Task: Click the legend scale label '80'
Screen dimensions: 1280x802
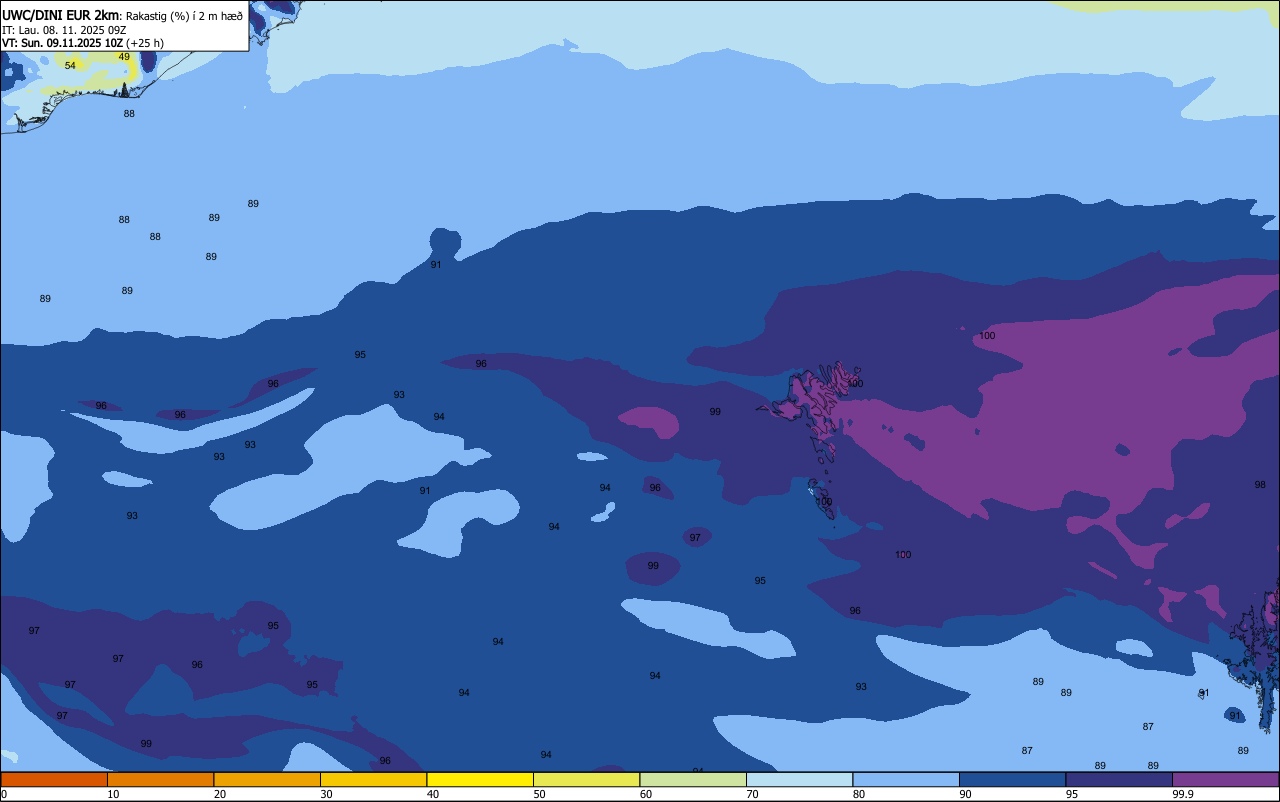Action: pos(859,794)
